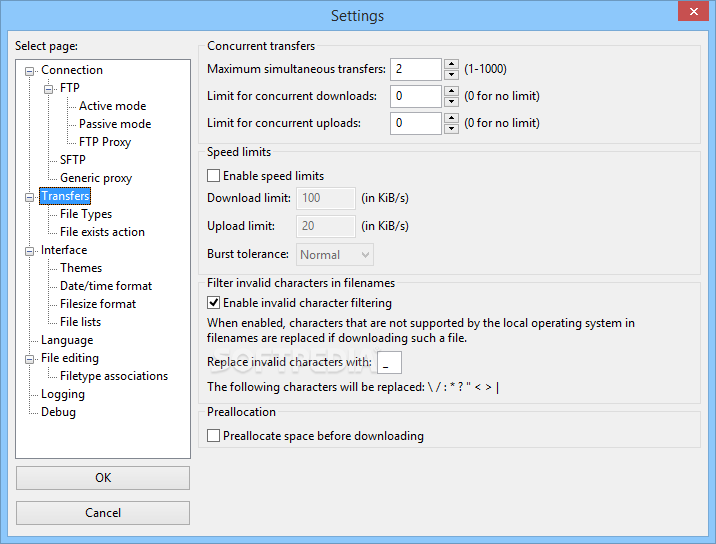This screenshot has width=716, height=544.
Task: Open the File lists page
Action: pos(80,322)
